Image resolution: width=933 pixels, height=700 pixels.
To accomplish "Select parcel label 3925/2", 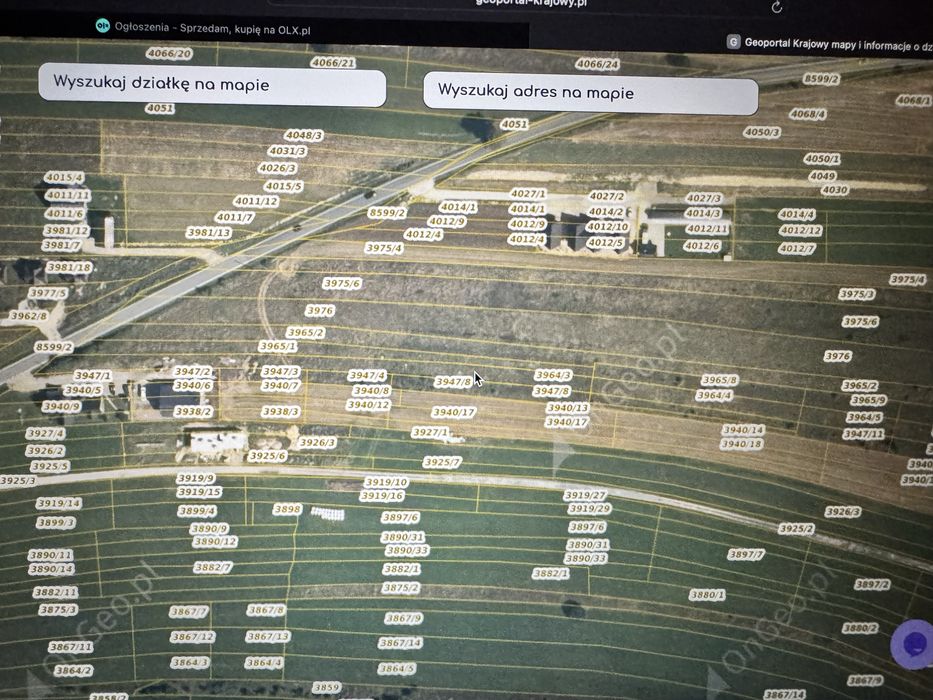I will (x=796, y=529).
